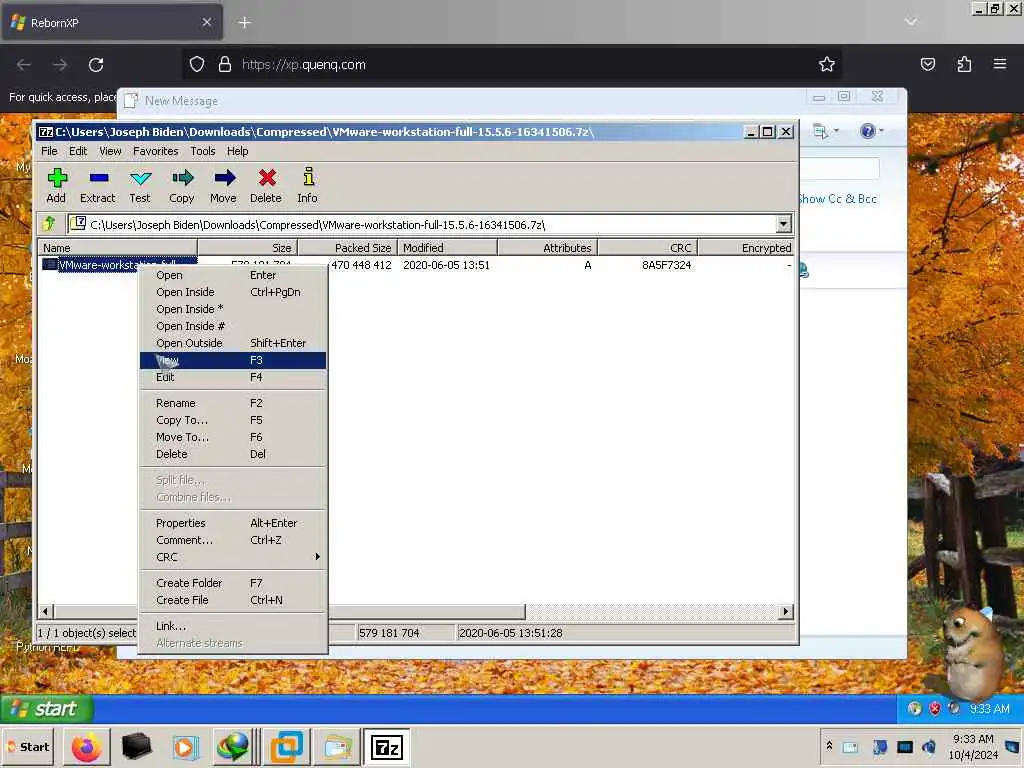1024x768 pixels.
Task: Select highlighted View F3 entry
Action: (232, 360)
